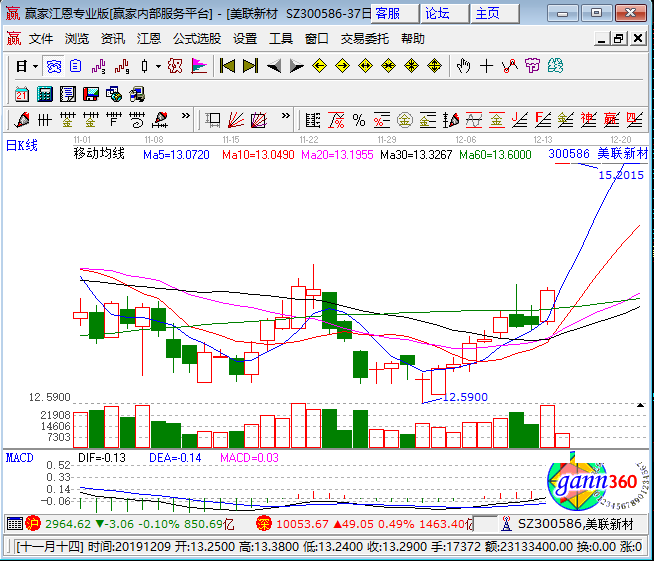Click the red wave 9 indicator icon
Screen dimensions: 654x561
[122, 66]
